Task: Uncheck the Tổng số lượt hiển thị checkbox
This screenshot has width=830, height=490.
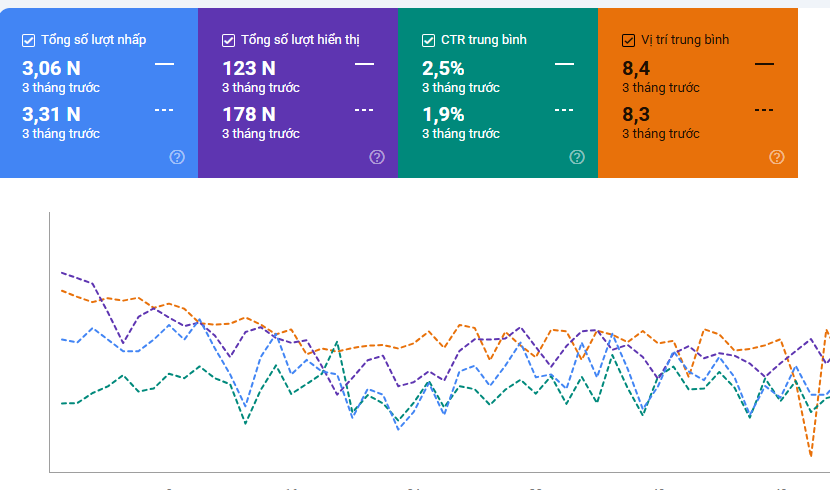Action: point(228,40)
